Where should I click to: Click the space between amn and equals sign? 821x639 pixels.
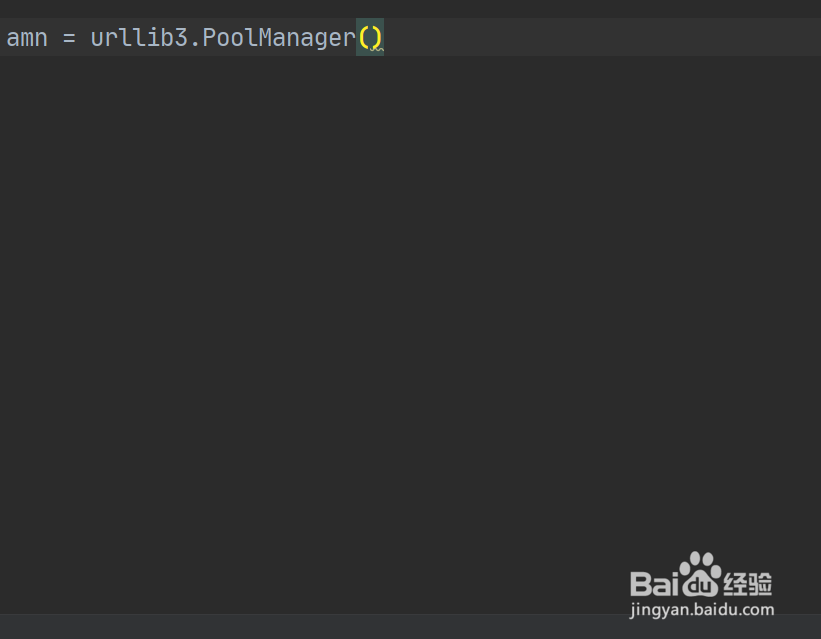click(x=55, y=38)
